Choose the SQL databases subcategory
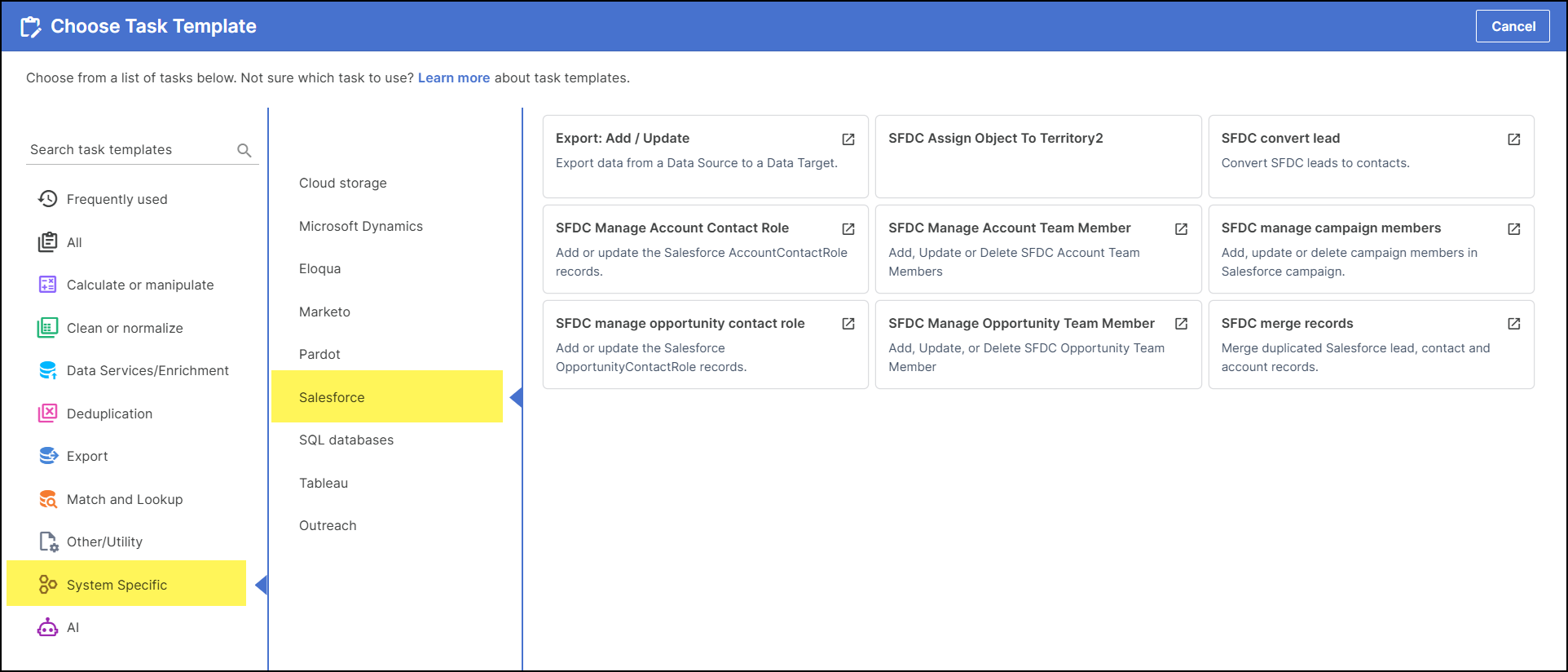 pos(346,440)
